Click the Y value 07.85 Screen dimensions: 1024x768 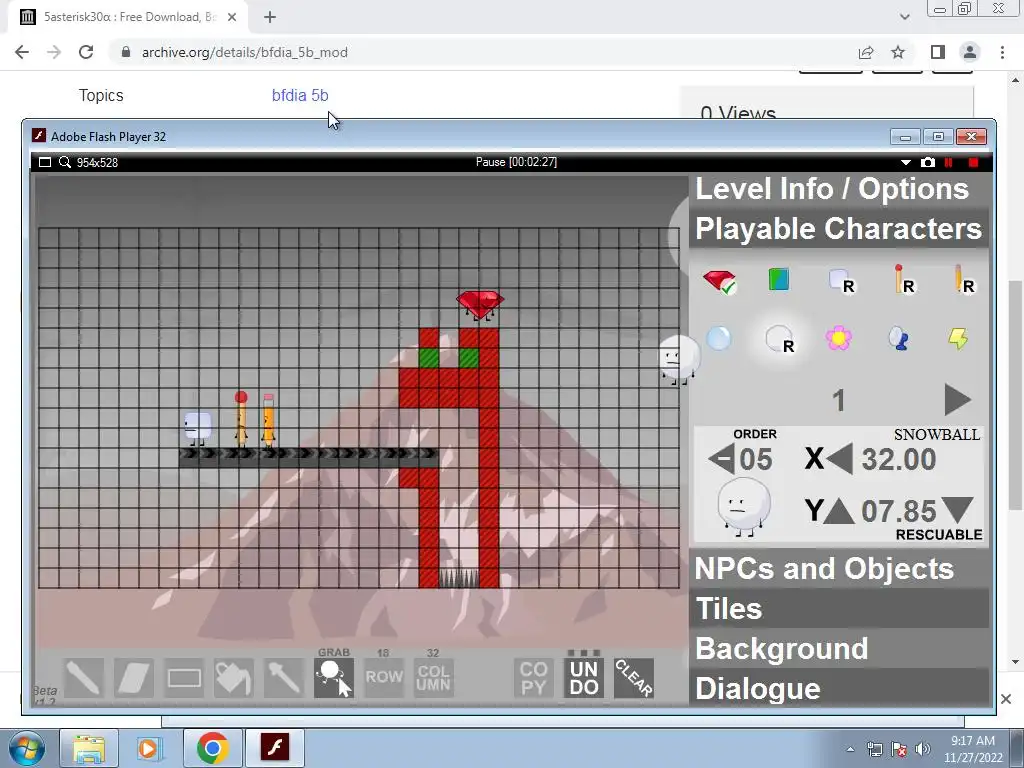click(899, 511)
